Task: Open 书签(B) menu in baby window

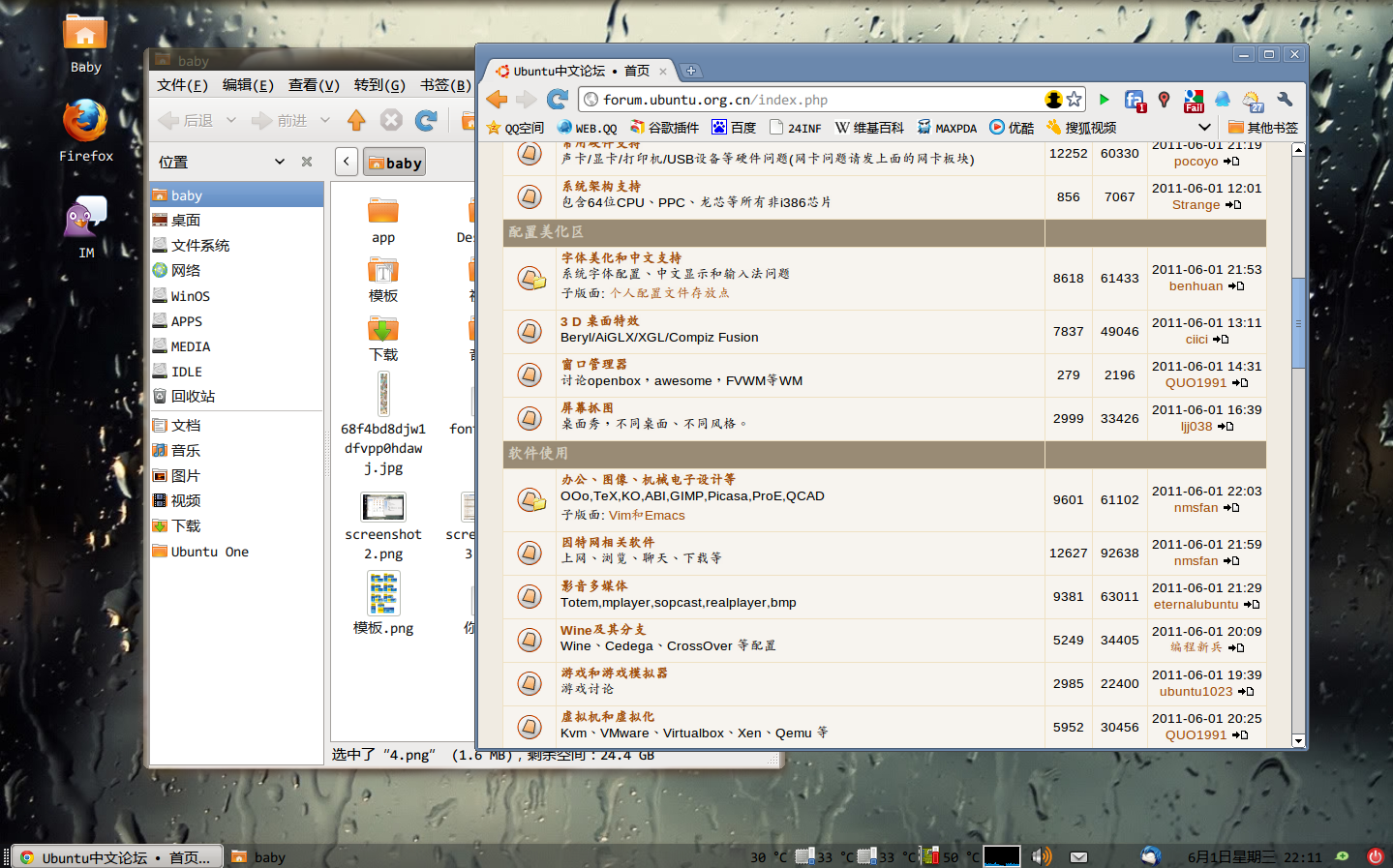Action: 445,85
